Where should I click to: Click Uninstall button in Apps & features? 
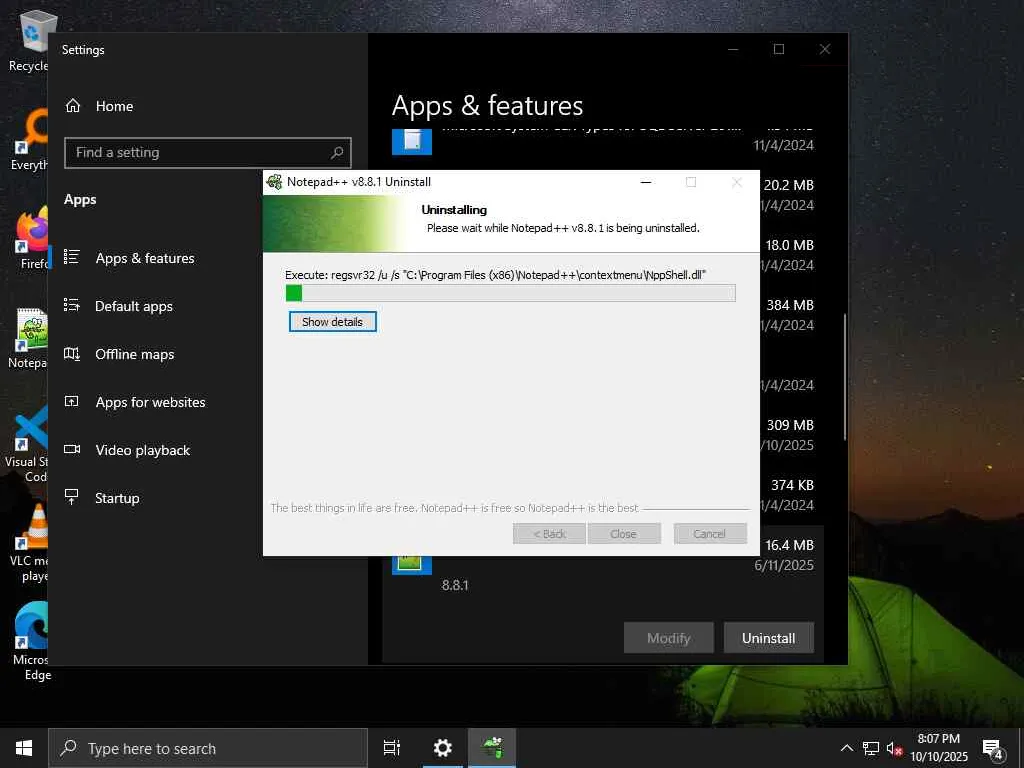pos(769,638)
